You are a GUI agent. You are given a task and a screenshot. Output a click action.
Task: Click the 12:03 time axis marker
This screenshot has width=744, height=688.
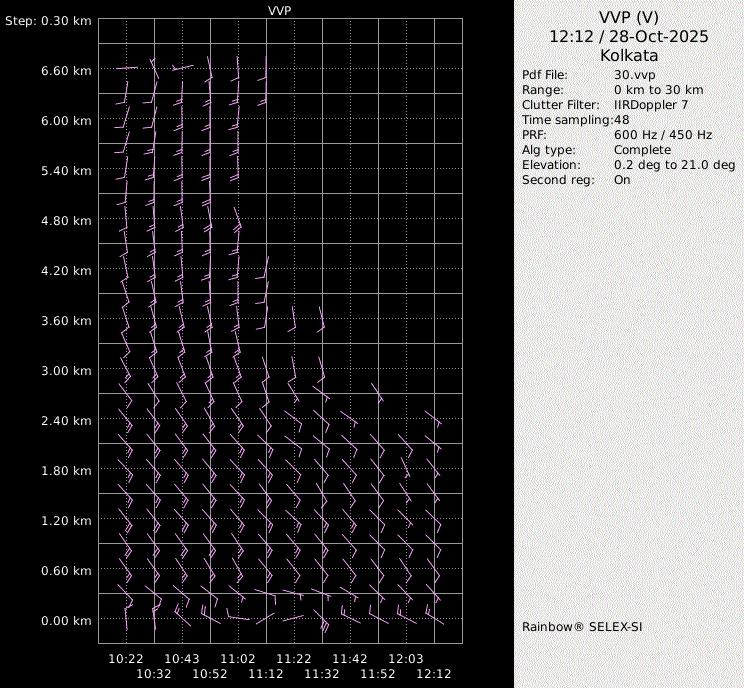coord(406,659)
